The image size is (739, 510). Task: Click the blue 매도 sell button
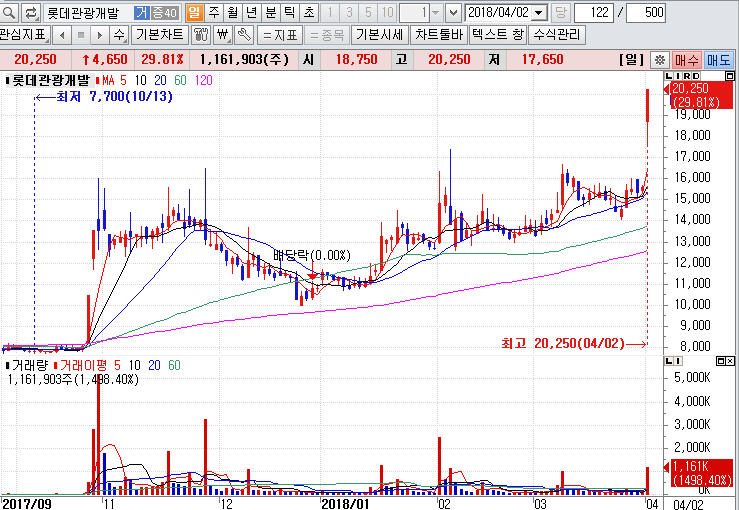click(x=718, y=59)
